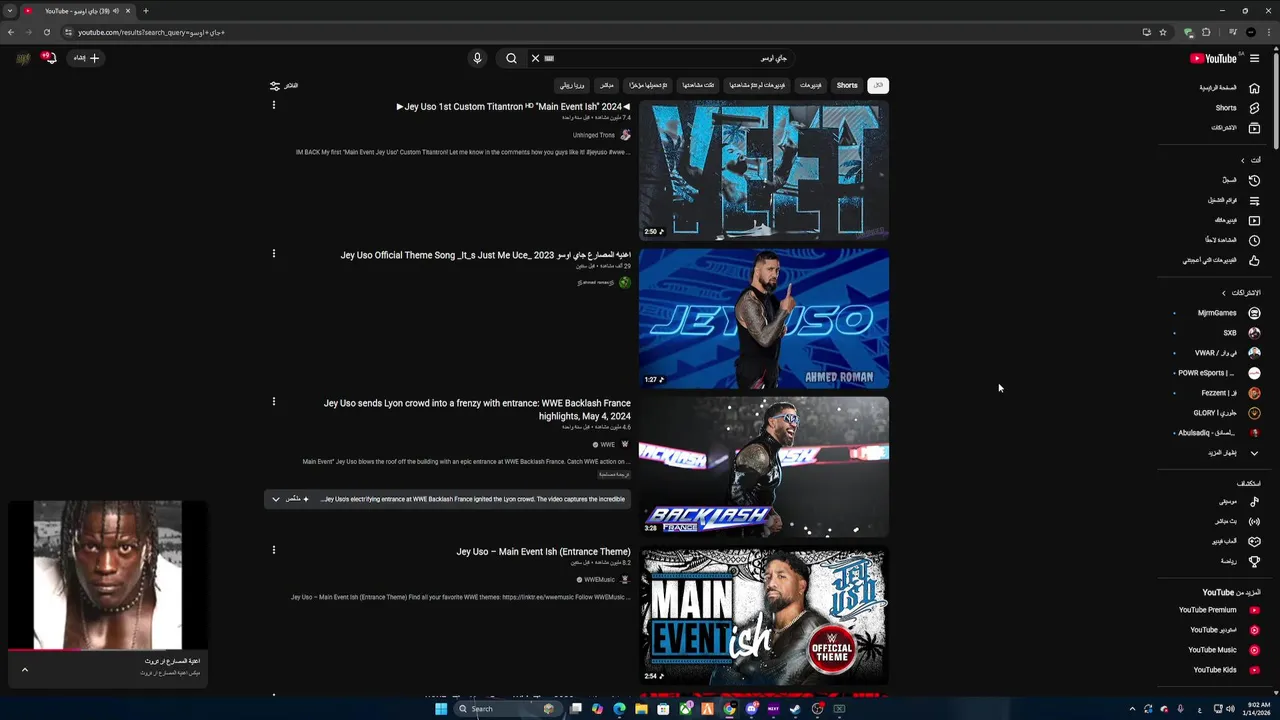Open the on-screen keyboard icon in search box
The image size is (1280, 720).
(549, 58)
